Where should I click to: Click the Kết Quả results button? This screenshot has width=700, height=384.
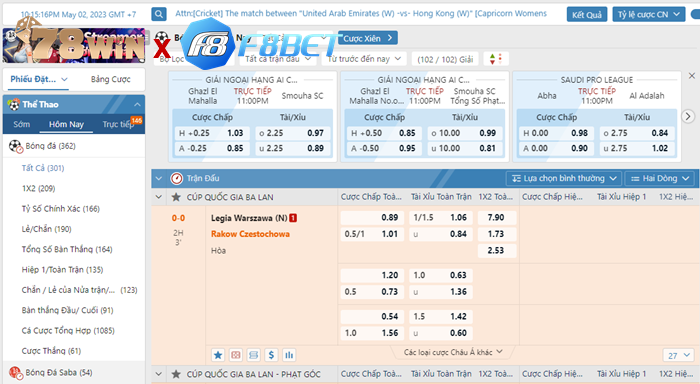[x=587, y=14]
